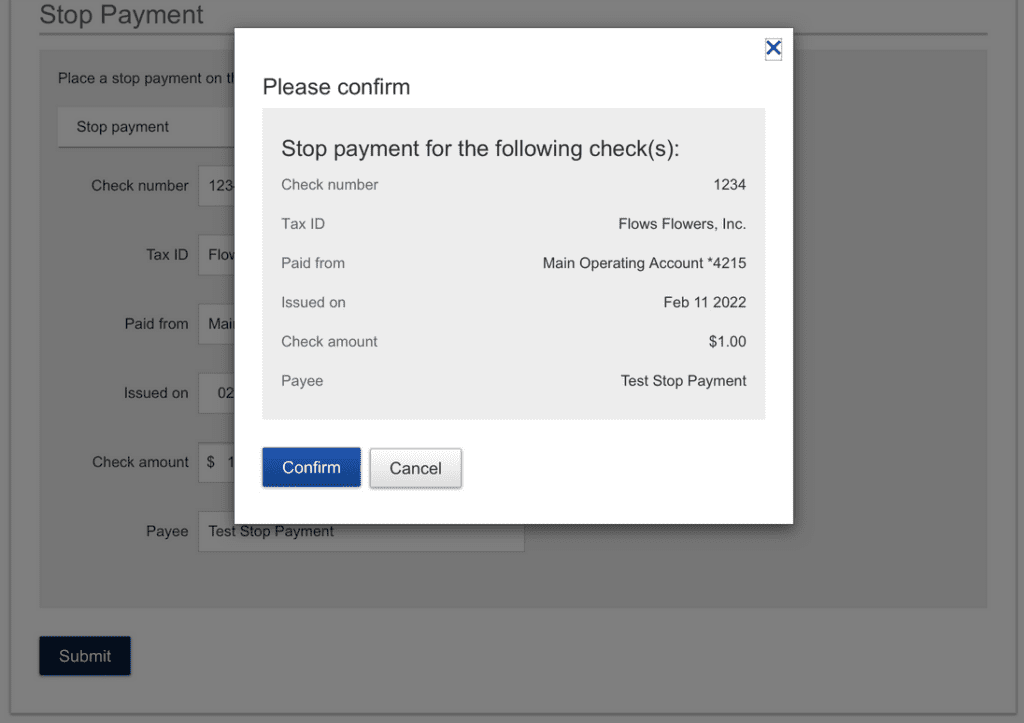Click the Tax ID label in dialog
Screen dimensions: 1024x723
pos(303,224)
